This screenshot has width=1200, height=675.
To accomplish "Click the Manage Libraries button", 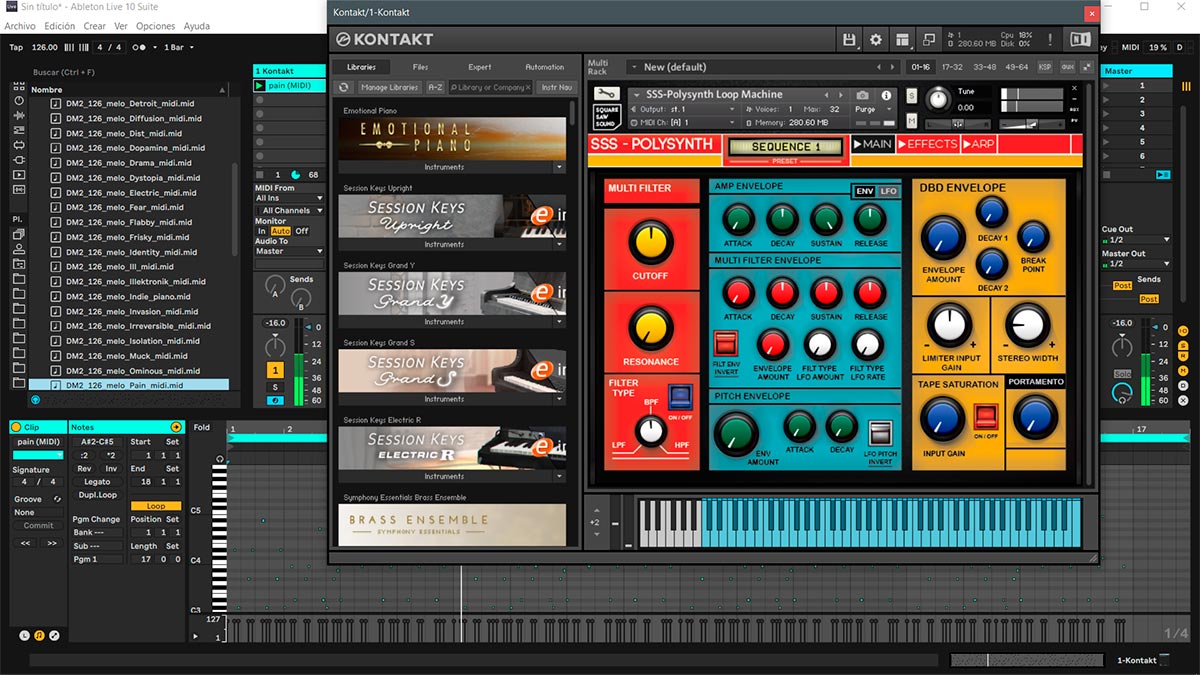I will (390, 88).
